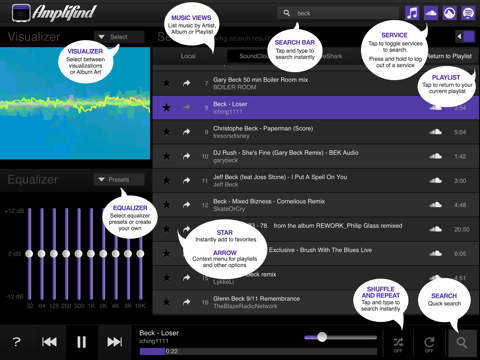Image resolution: width=480 pixels, height=360 pixels.
Task: Open arrow context menu for Gary Beck Boiler Room mix
Action: tap(187, 83)
